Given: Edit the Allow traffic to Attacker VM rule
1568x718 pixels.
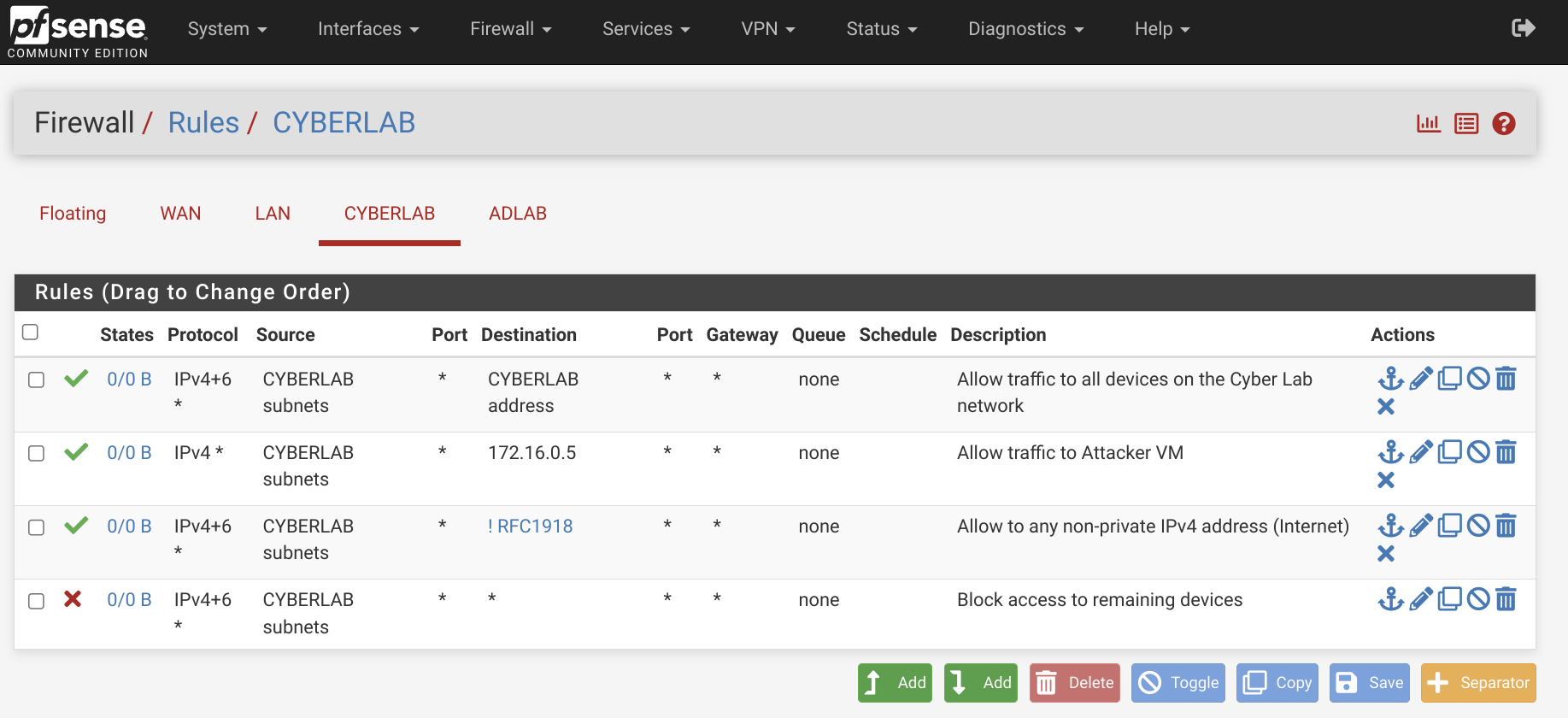Looking at the screenshot, I should (1421, 452).
